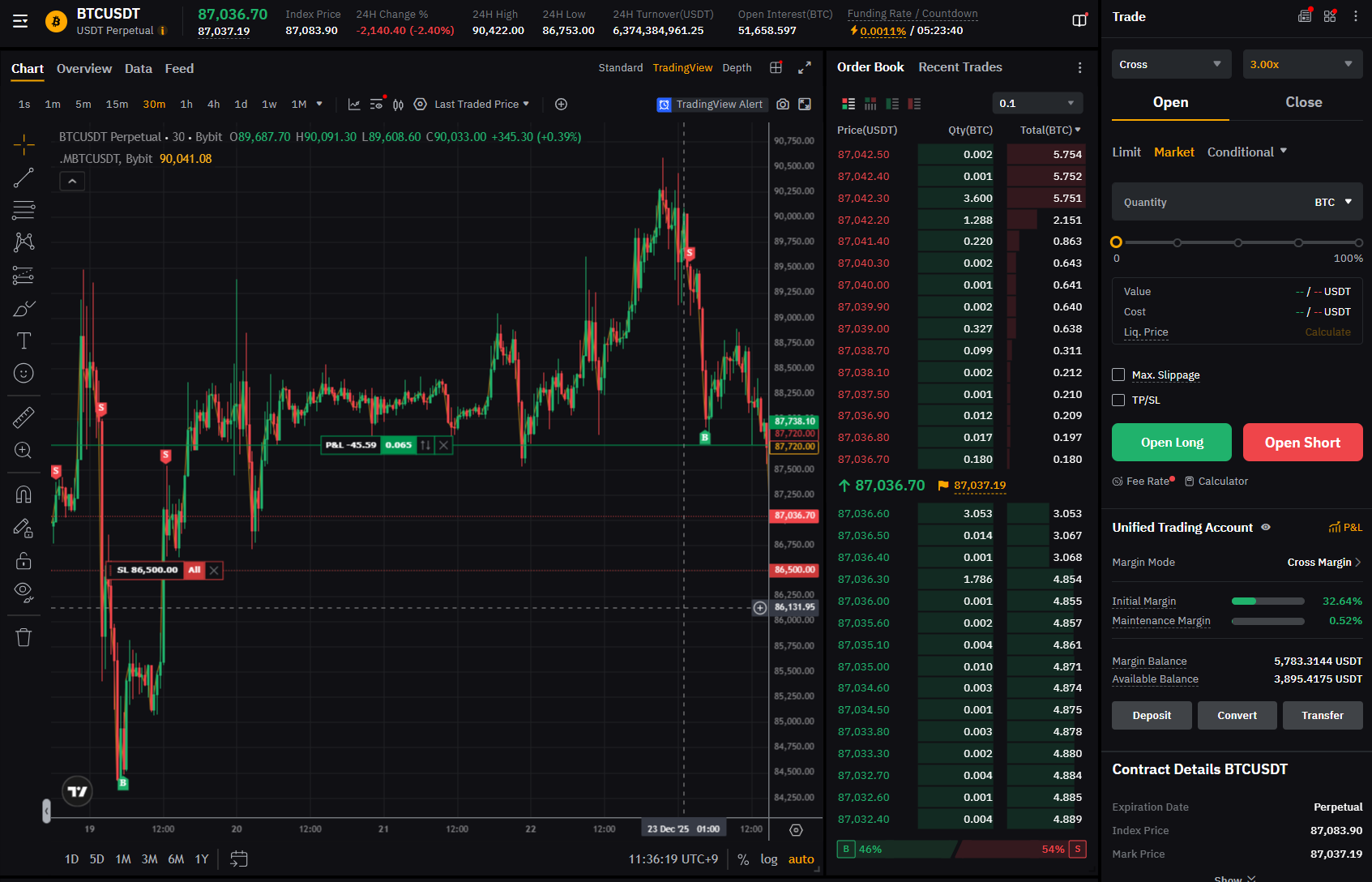Open trade panel layout grid icon

pos(1330,16)
